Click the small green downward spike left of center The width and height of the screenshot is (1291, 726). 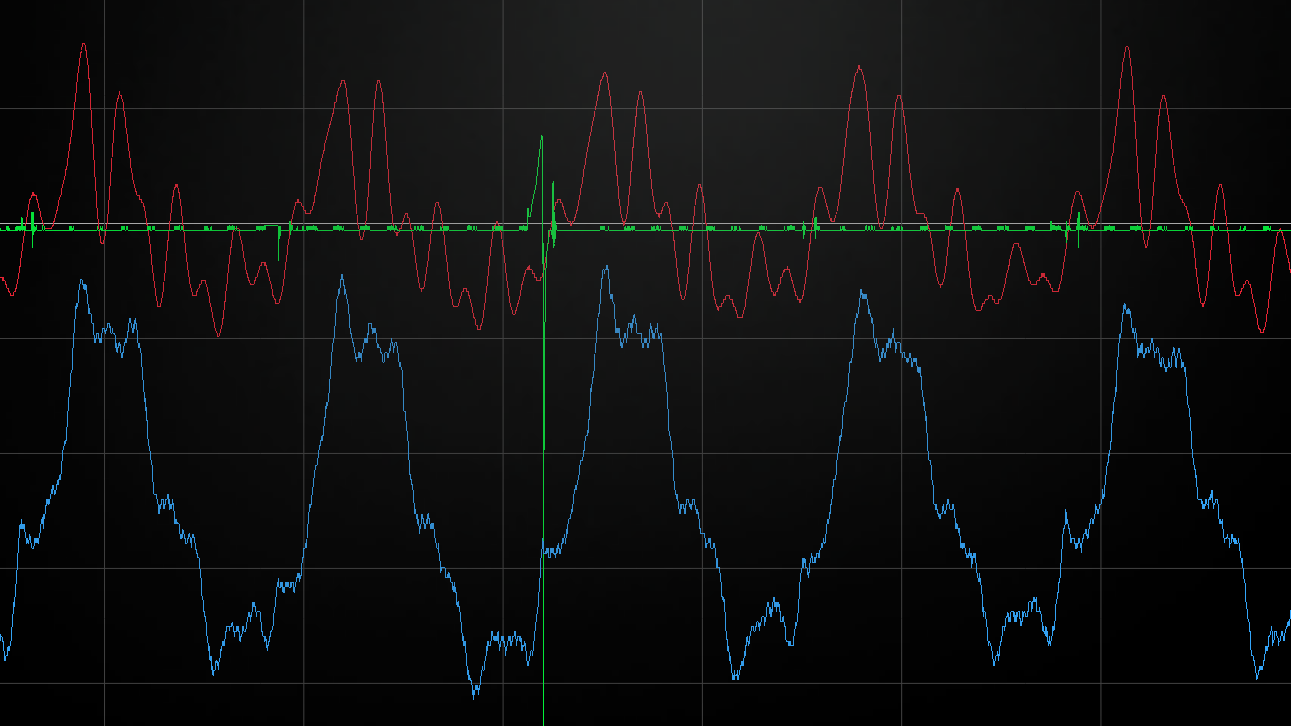tap(279, 258)
